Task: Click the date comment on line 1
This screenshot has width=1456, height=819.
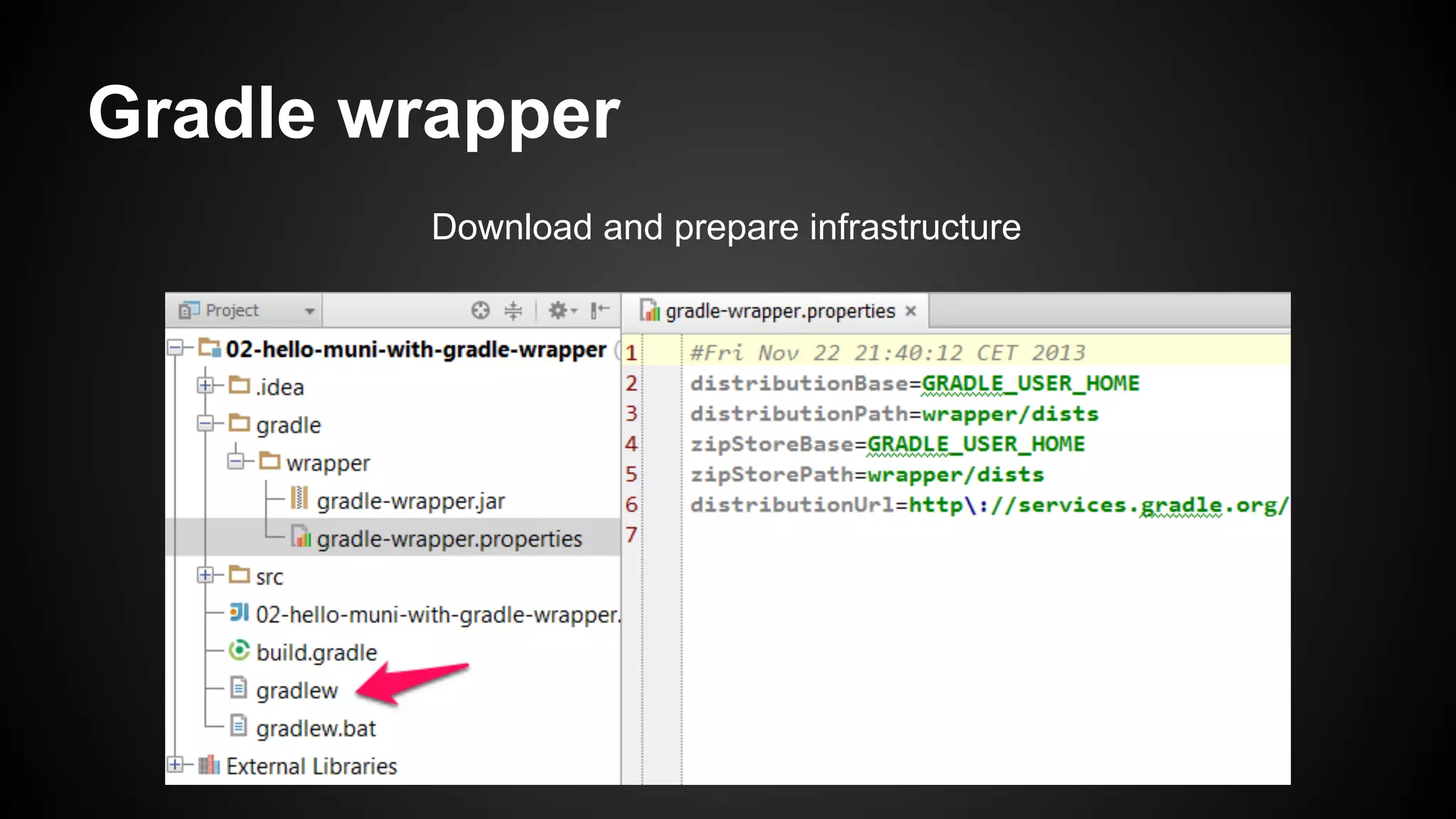Action: click(x=888, y=353)
